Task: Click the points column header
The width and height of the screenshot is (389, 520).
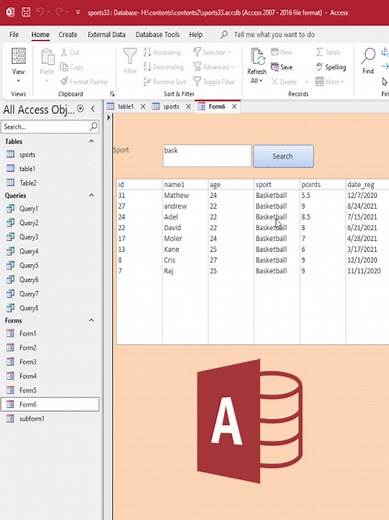Action: click(x=311, y=184)
